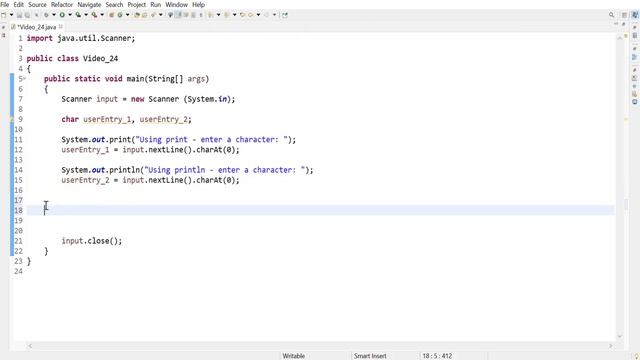Open the minimized Problems view icon

[x=635, y=78]
